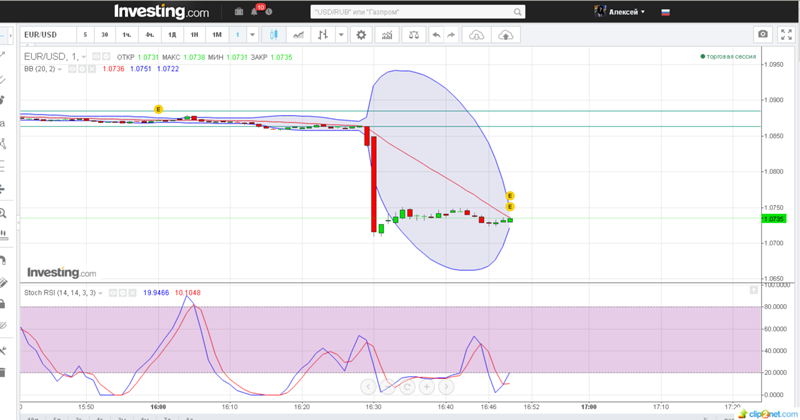Toggle magnet mode in sidebar
800x420 pixels.
point(3,260)
